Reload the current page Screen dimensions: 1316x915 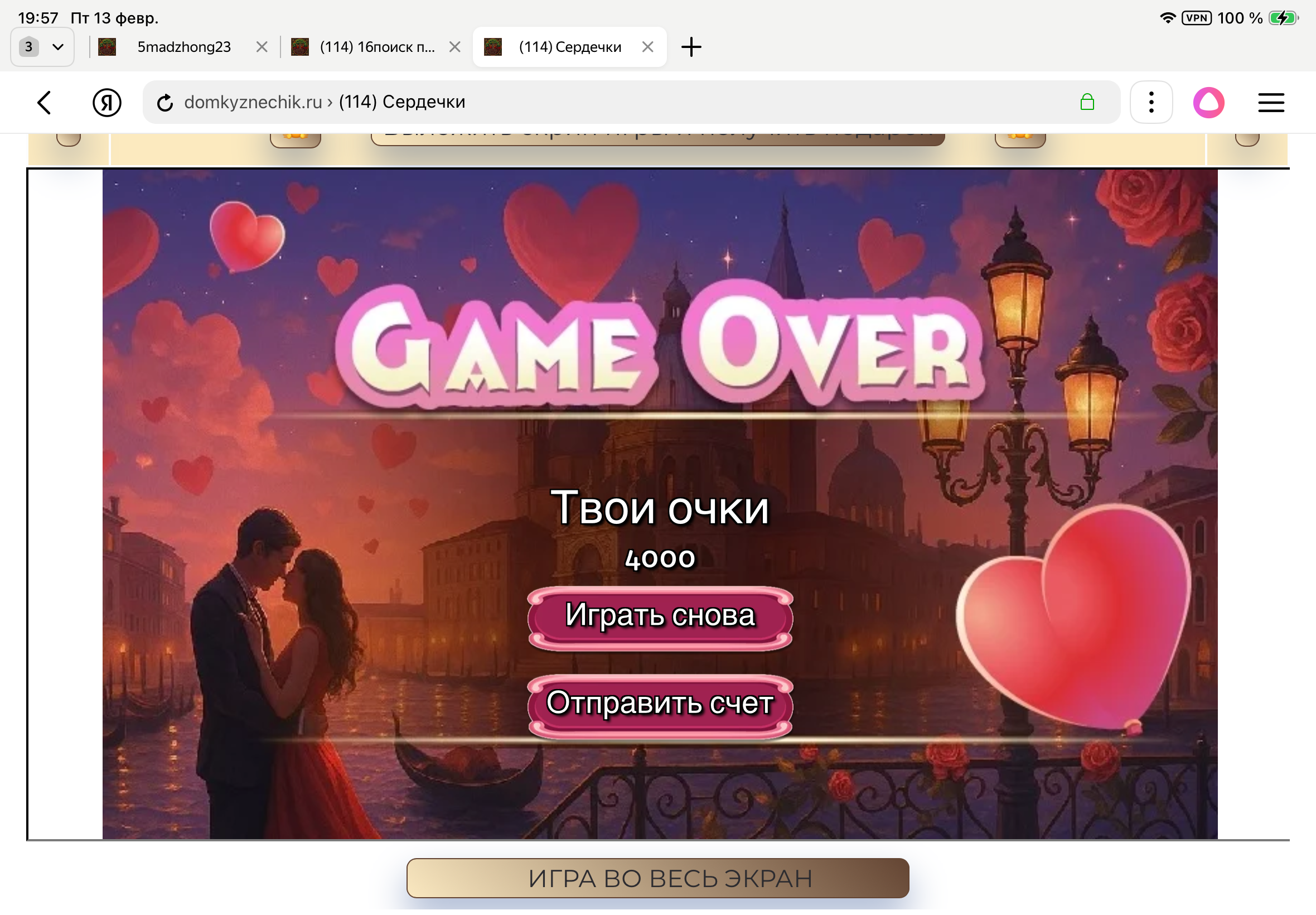click(166, 102)
